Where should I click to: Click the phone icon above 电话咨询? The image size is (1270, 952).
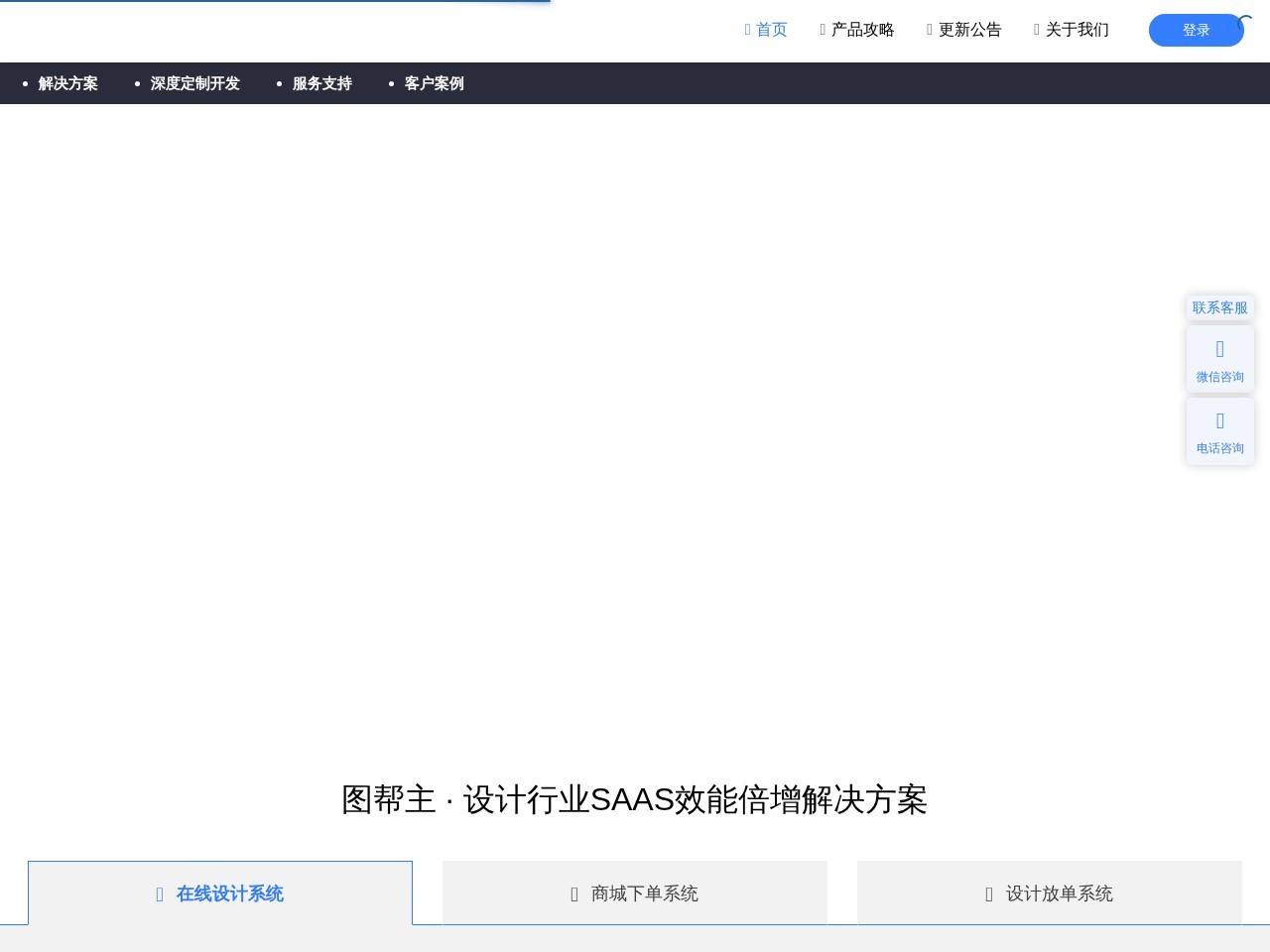point(1220,420)
